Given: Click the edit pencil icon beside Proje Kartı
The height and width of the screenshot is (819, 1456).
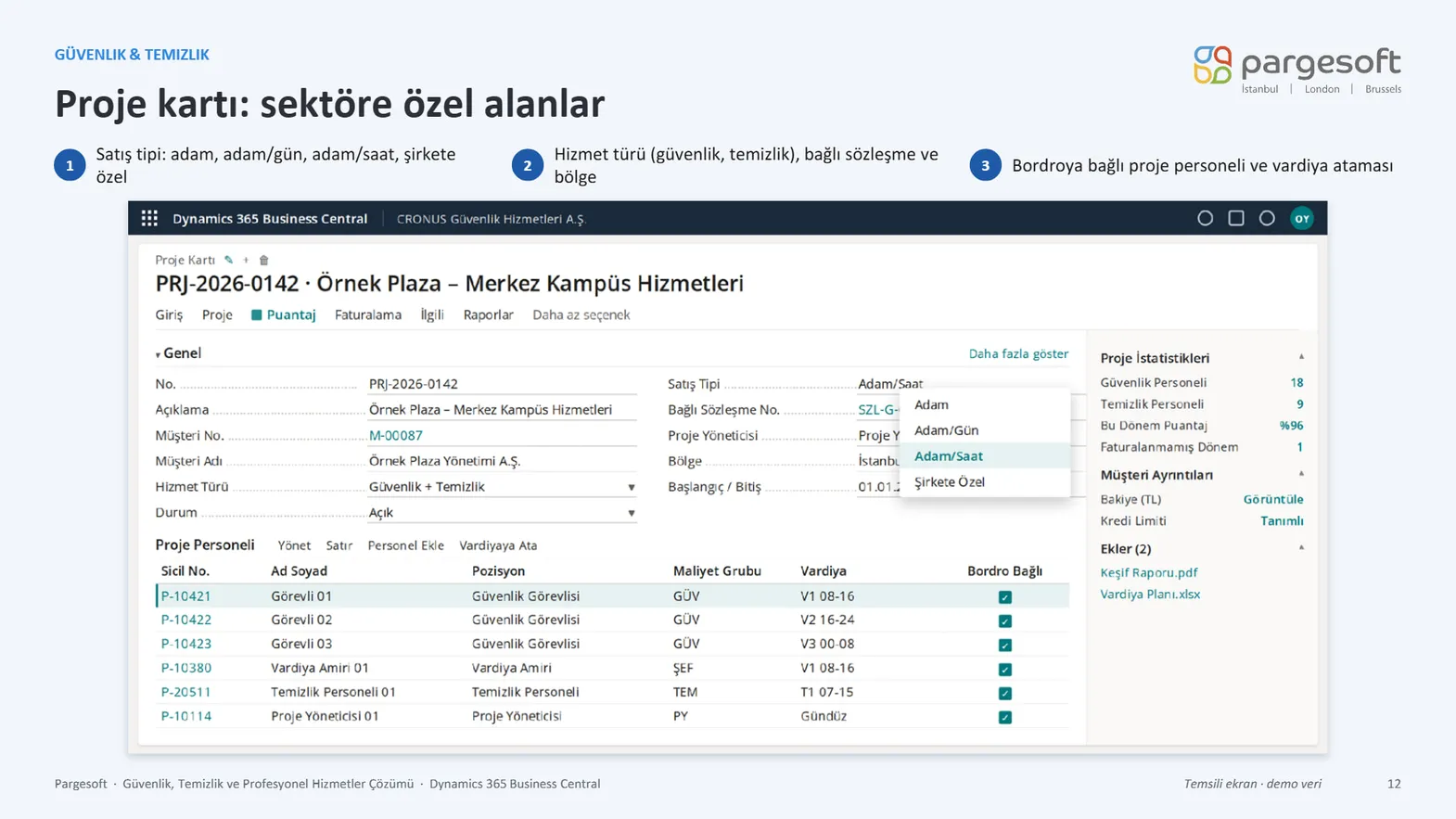Looking at the screenshot, I should (x=228, y=260).
